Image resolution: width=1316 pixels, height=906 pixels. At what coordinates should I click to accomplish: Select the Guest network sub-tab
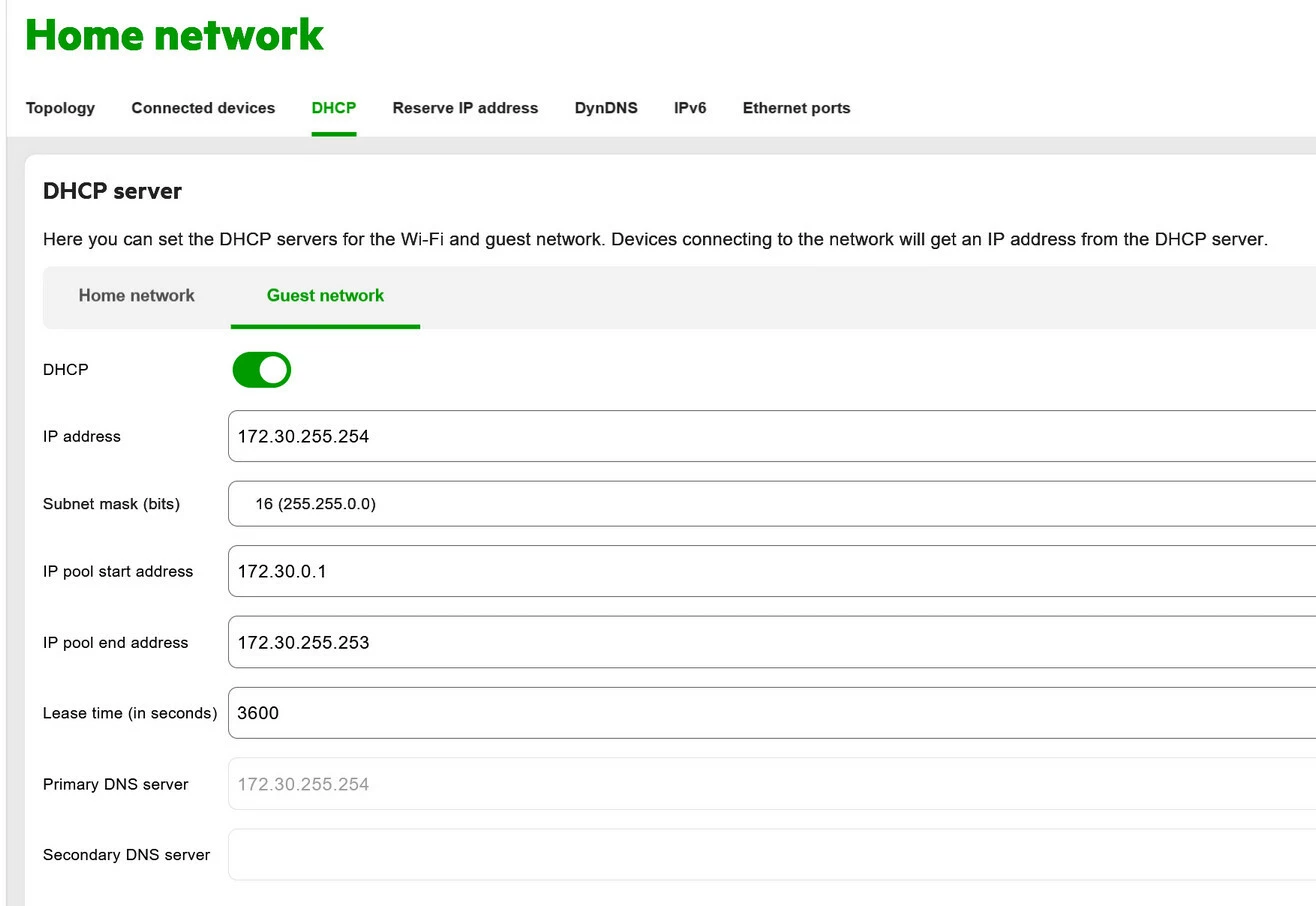pyautogui.click(x=325, y=296)
